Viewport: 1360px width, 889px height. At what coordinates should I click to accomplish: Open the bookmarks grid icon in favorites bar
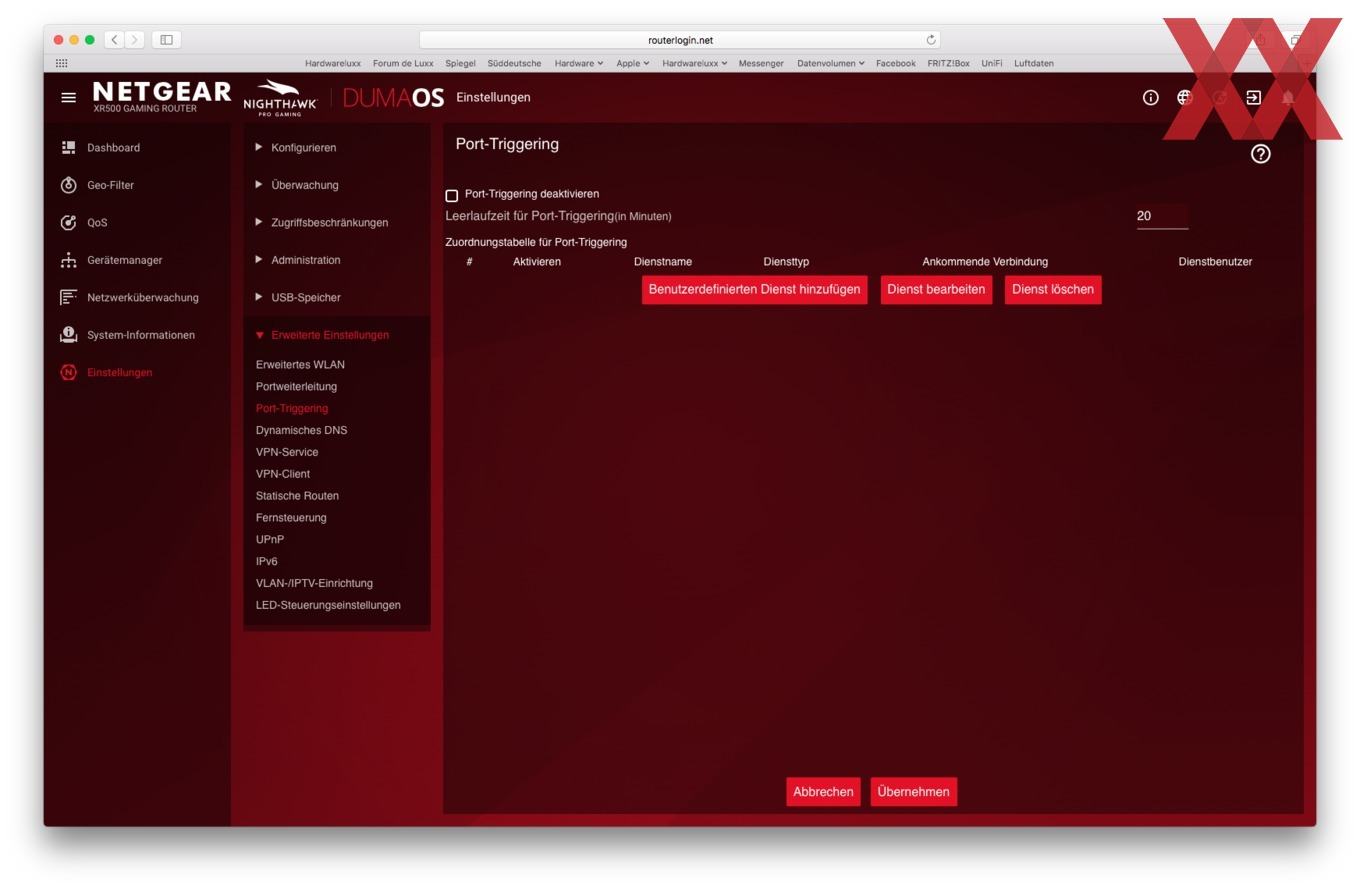tap(61, 63)
